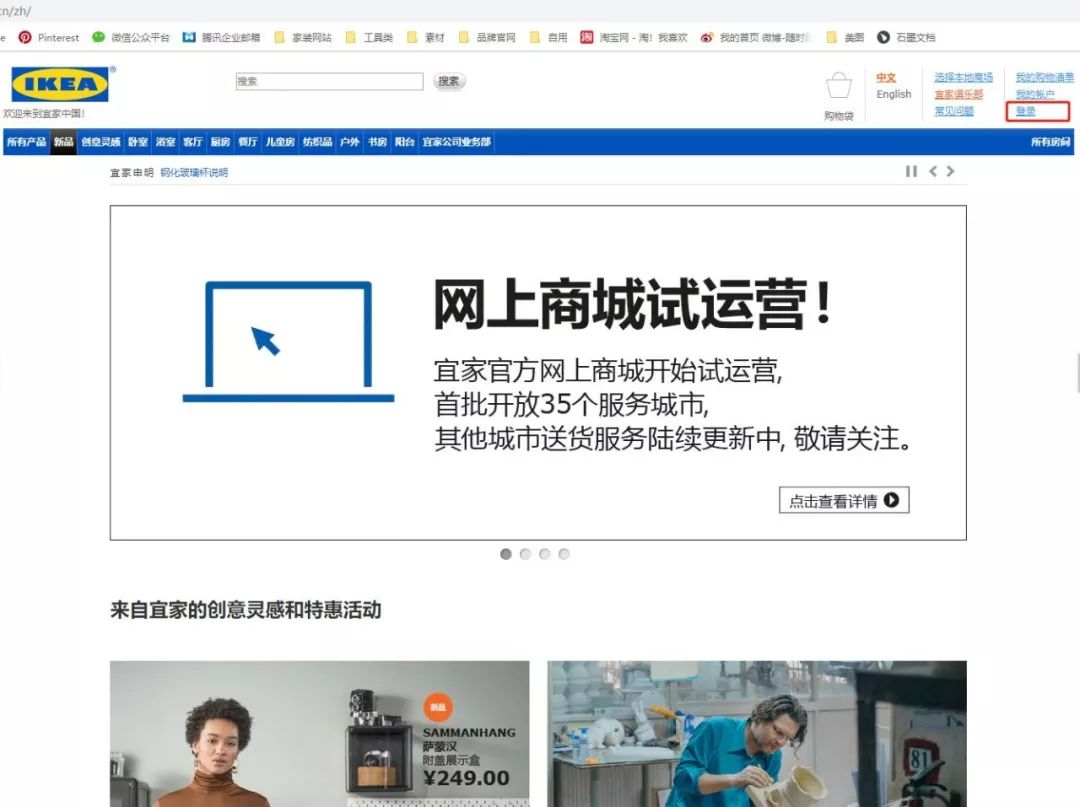Open 点击查看详情 on the banner
This screenshot has height=807, width=1080.
point(843,499)
